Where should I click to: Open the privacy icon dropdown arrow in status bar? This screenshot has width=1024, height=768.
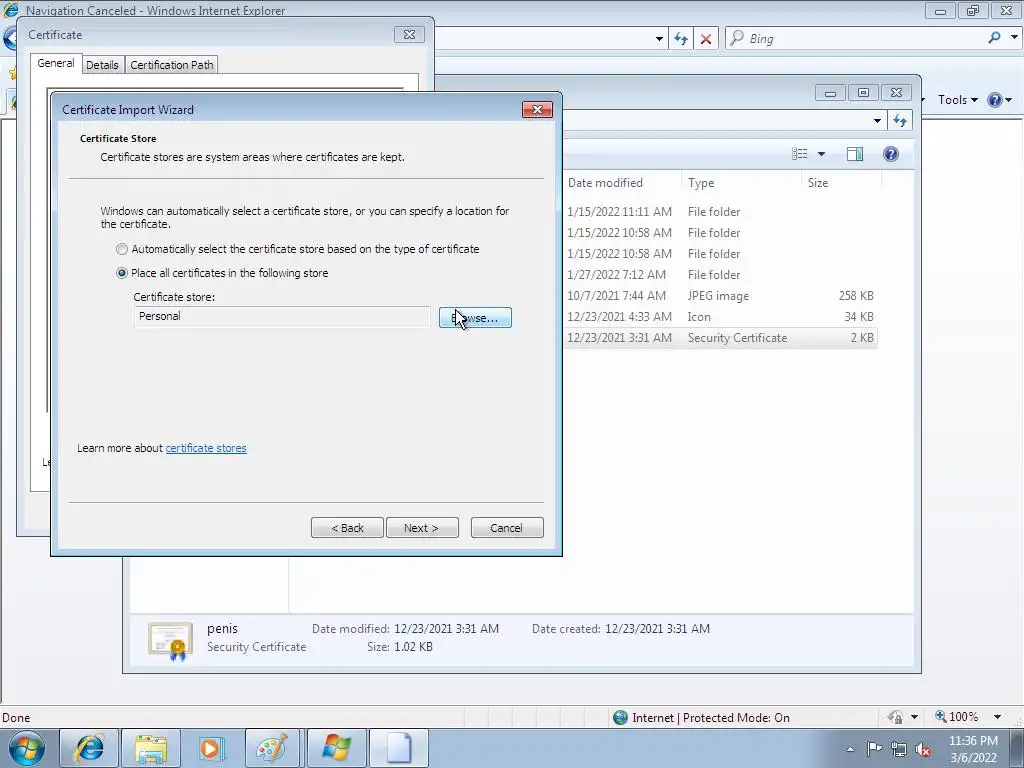click(x=914, y=717)
